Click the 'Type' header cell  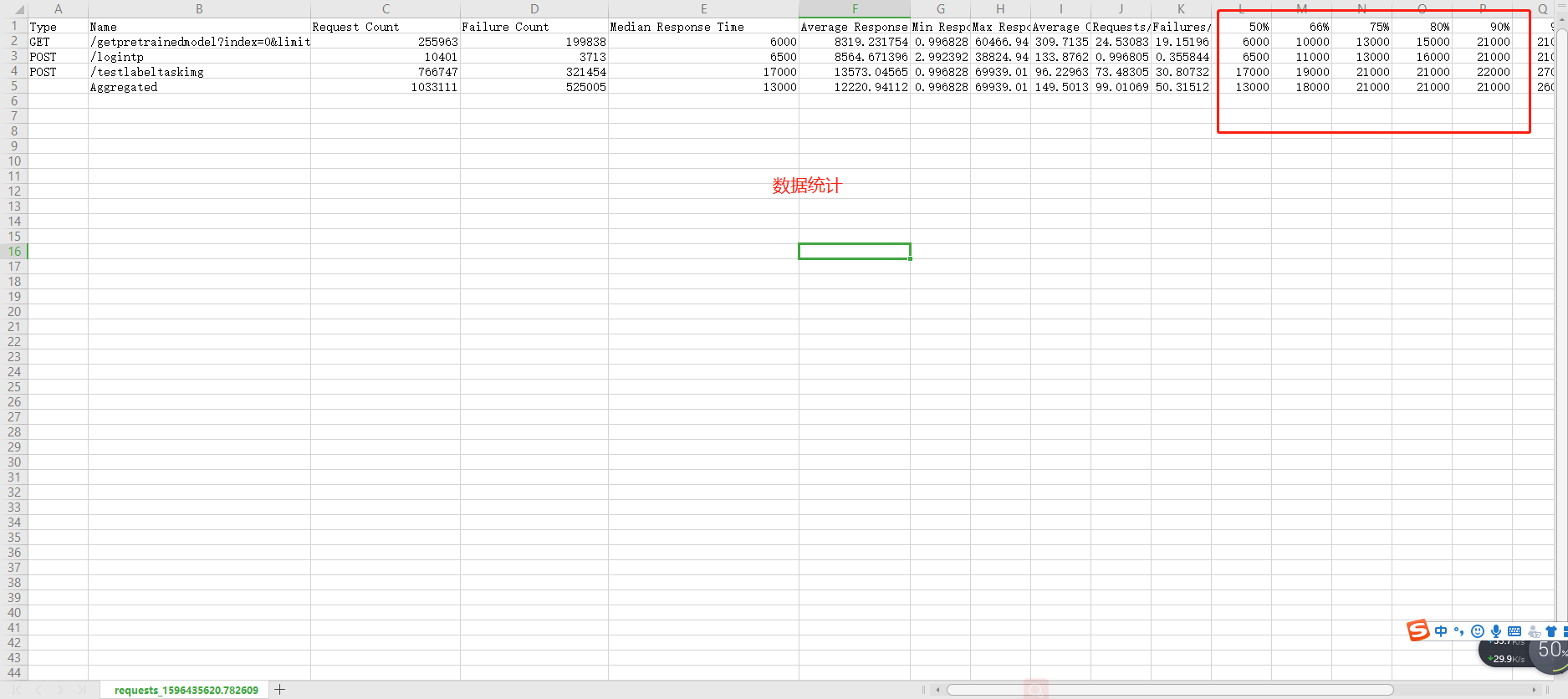click(x=58, y=27)
